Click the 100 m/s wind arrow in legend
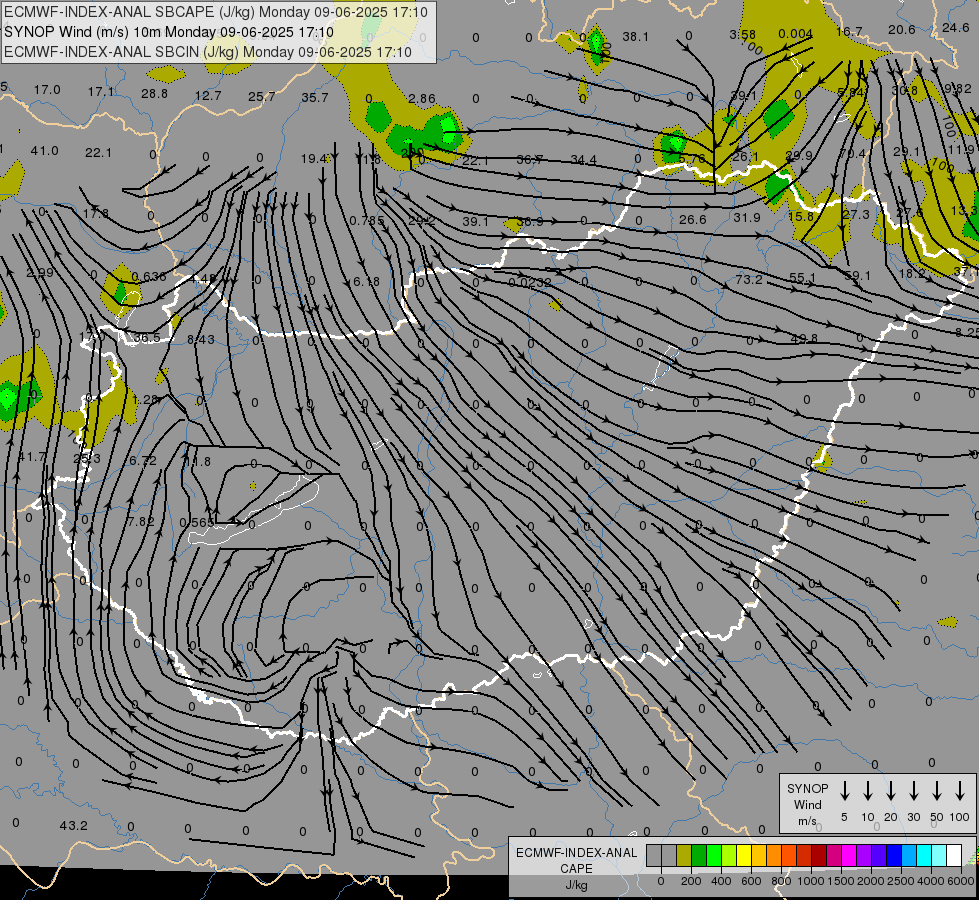Image resolution: width=979 pixels, height=900 pixels. tap(960, 791)
